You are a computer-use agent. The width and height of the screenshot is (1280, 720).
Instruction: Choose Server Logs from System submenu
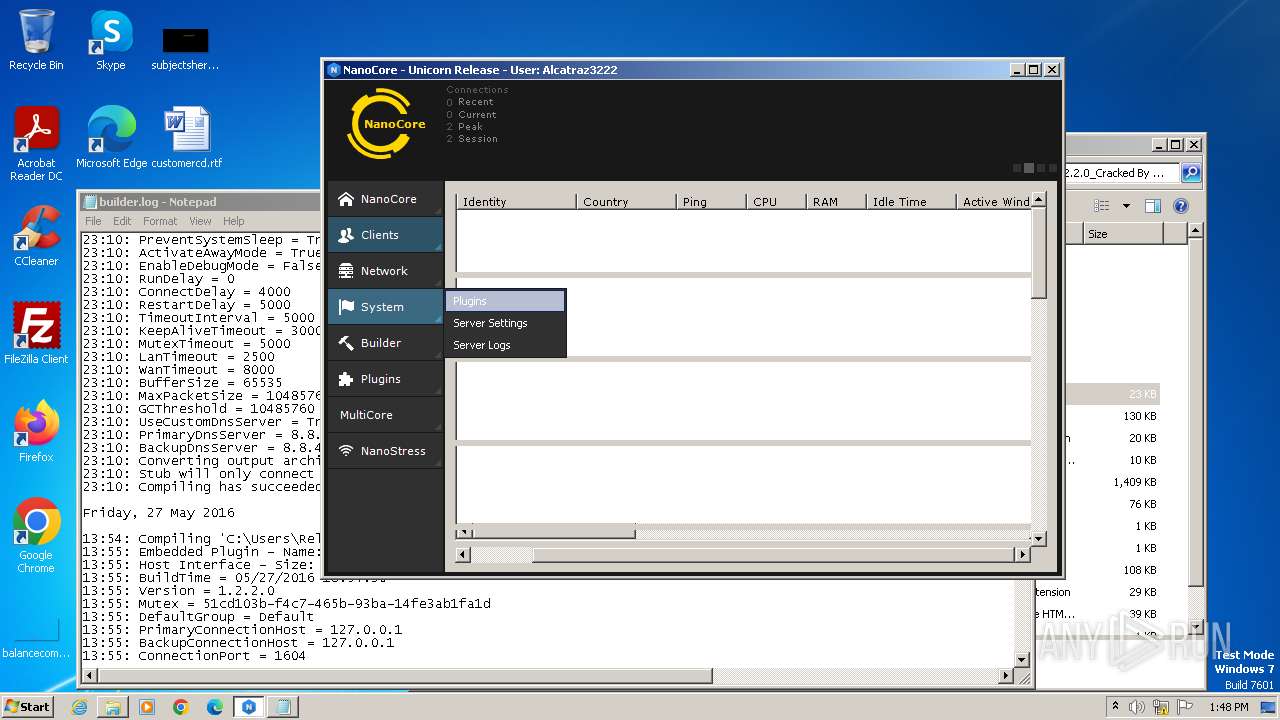(506, 345)
